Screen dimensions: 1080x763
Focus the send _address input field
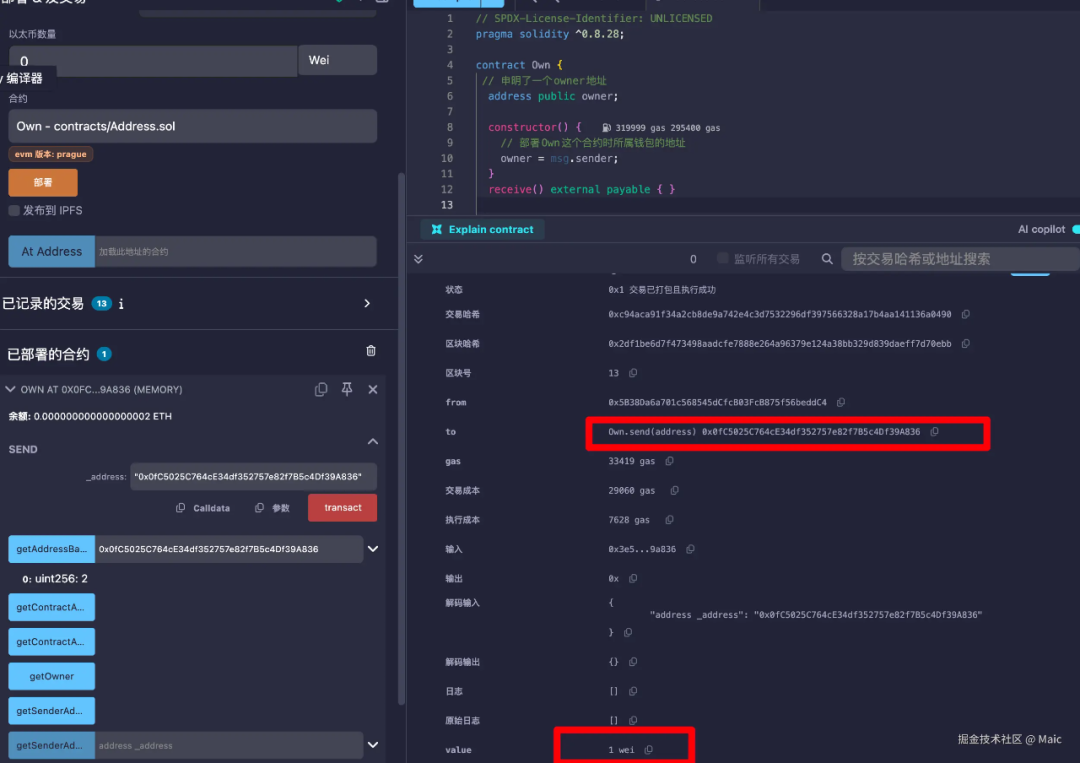tap(253, 477)
